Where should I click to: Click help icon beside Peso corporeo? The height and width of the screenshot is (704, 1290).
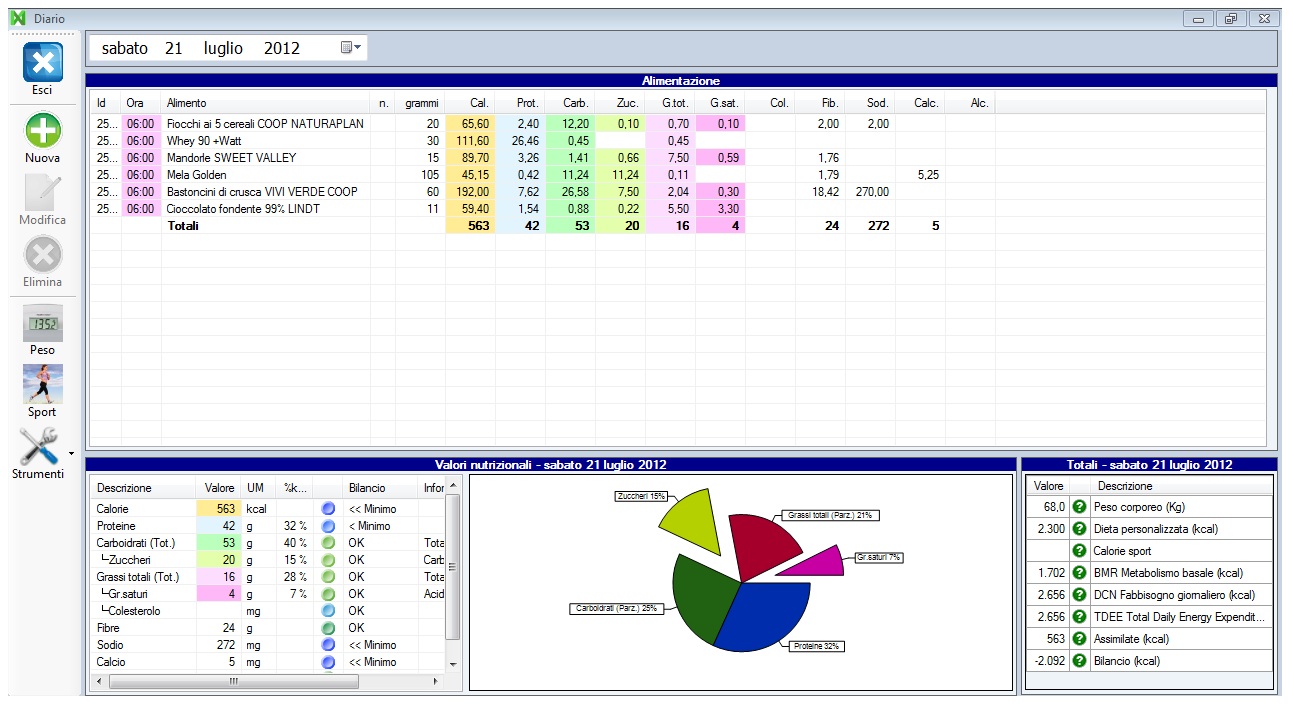coord(1079,507)
